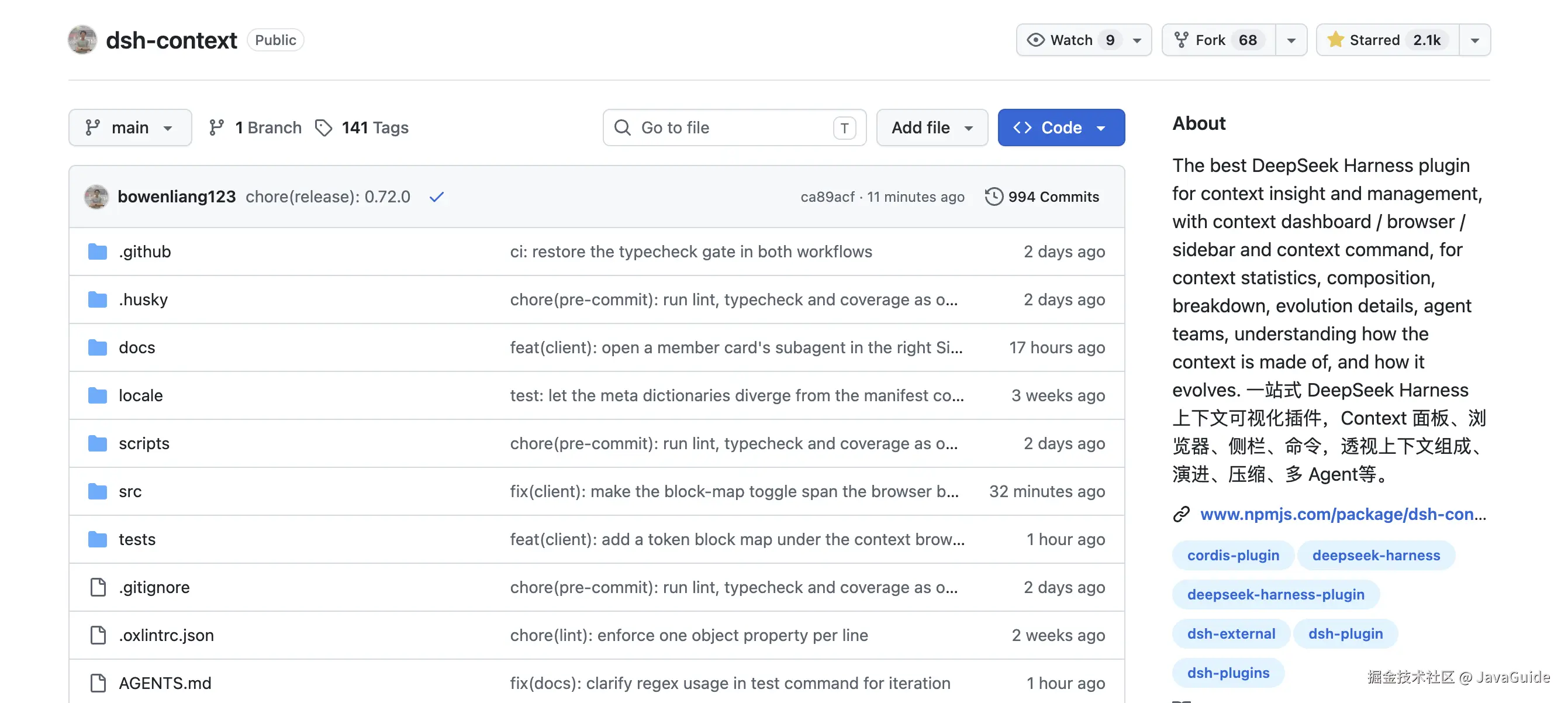Open commit 'chore(lint): enforce one object property per line'
Viewport: 1568px width, 703px height.
pos(689,635)
